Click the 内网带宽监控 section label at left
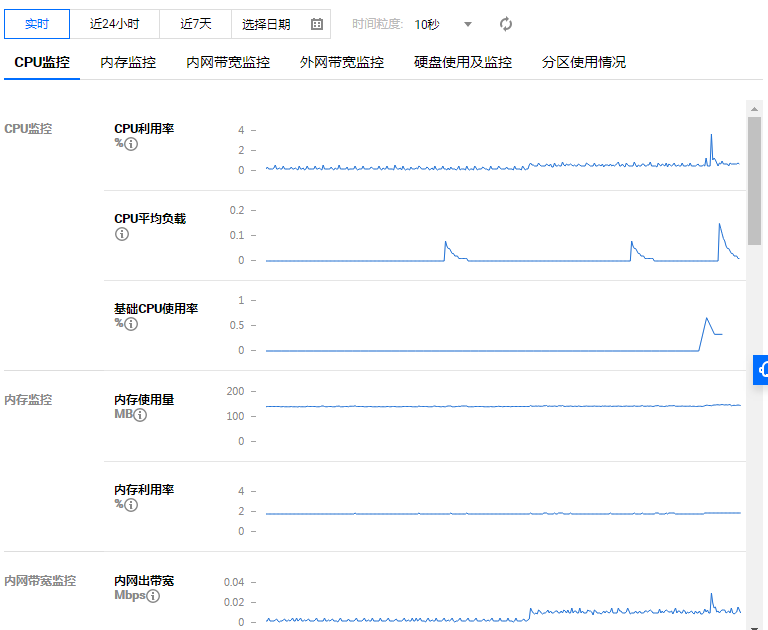Image resolution: width=768 pixels, height=630 pixels. tap(40, 581)
